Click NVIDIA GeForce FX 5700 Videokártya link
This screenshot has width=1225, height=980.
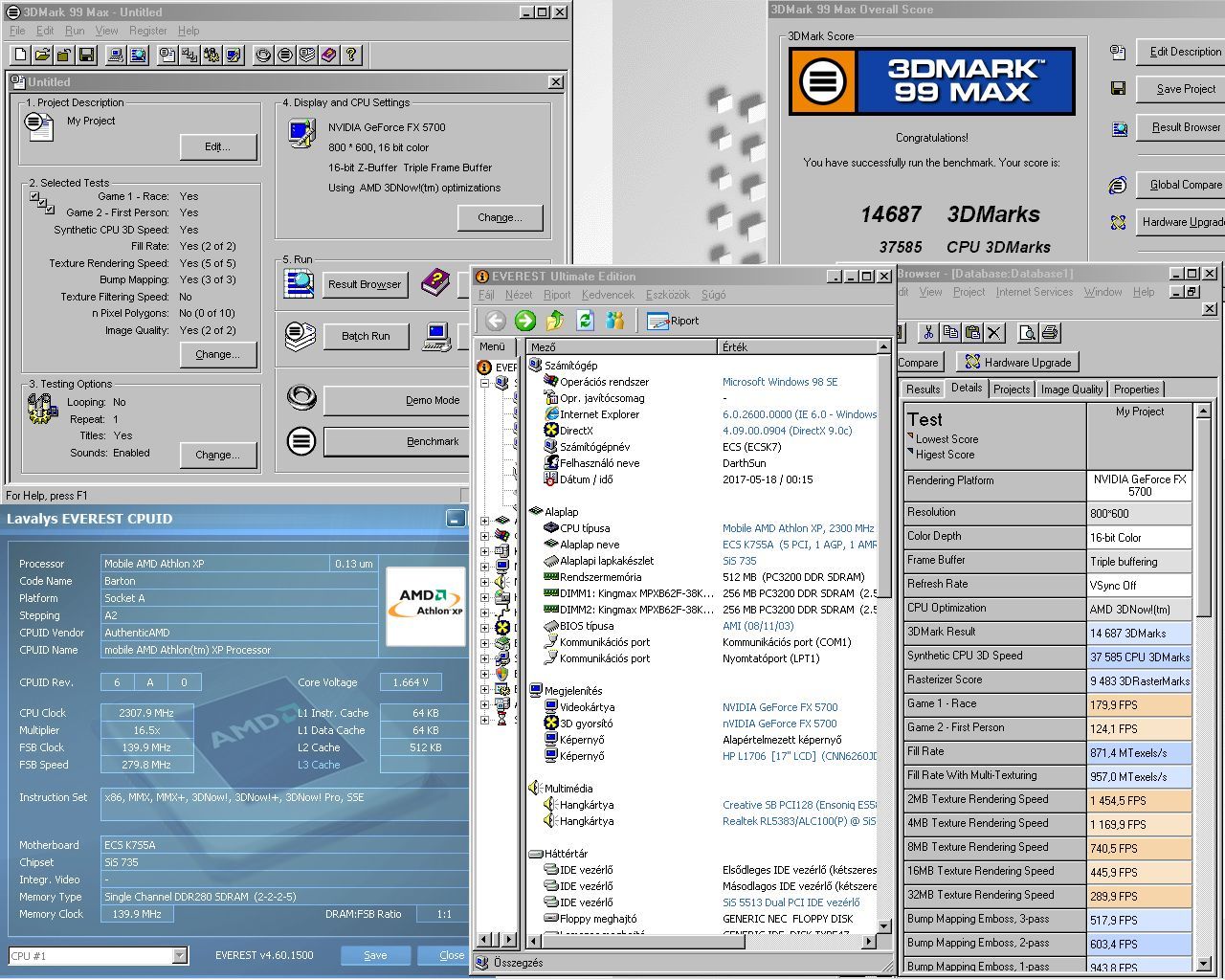coord(780,707)
